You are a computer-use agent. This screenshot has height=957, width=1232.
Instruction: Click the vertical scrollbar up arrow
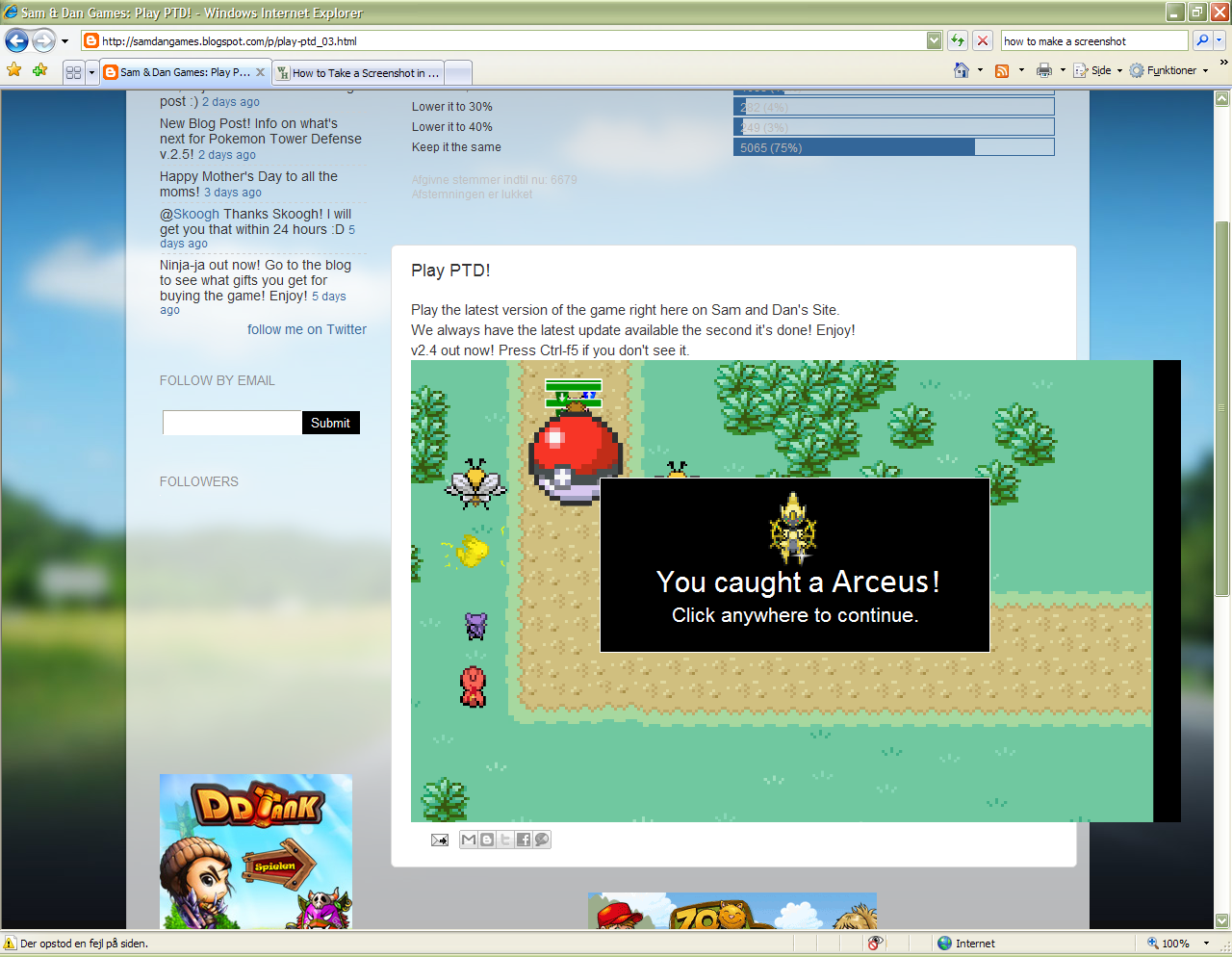(1222, 98)
